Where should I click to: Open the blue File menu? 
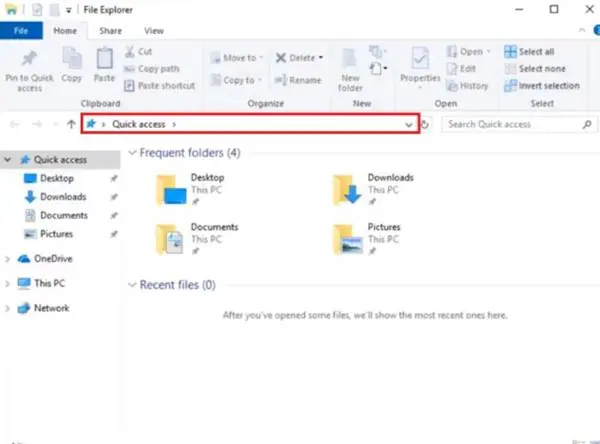[x=21, y=31]
